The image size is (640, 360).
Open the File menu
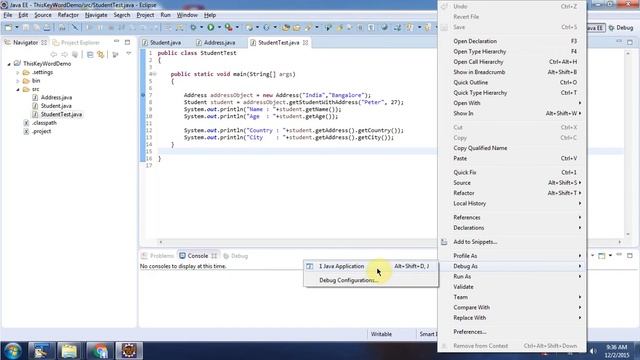point(8,15)
